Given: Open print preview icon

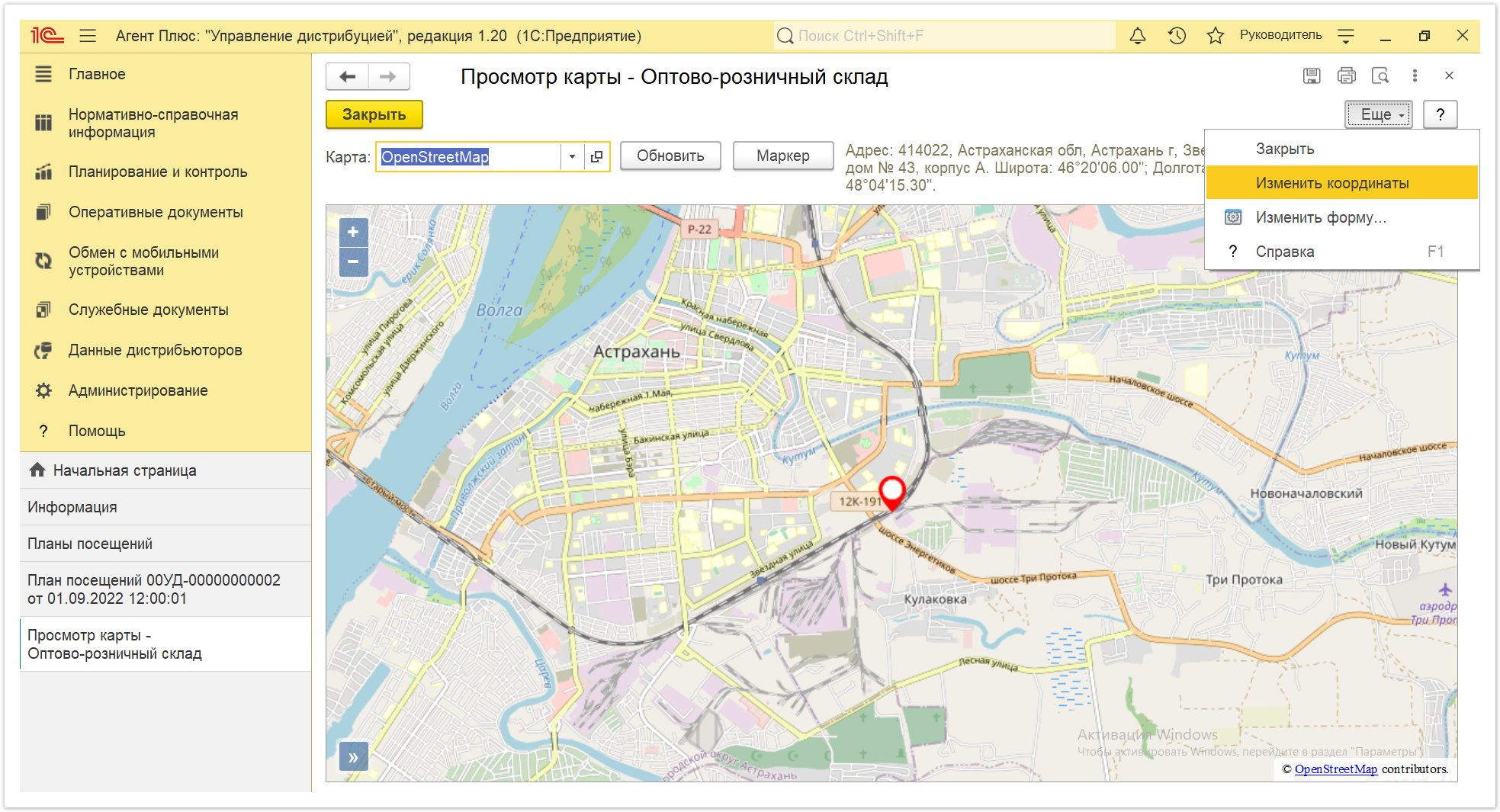Looking at the screenshot, I should 1380,75.
